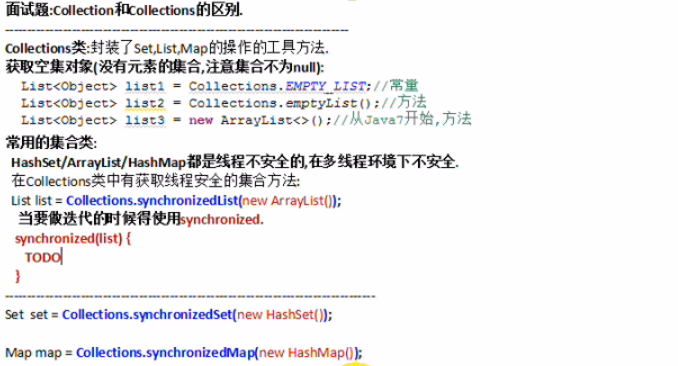
Task: Click the declaration 'List list =' before synchronizedList
Action: coord(37,201)
